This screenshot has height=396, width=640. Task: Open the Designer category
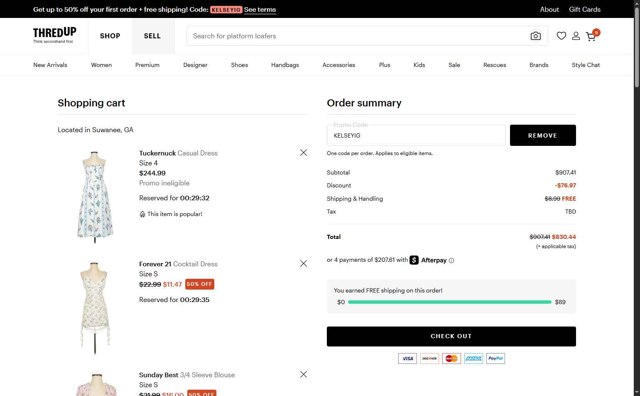pos(195,65)
